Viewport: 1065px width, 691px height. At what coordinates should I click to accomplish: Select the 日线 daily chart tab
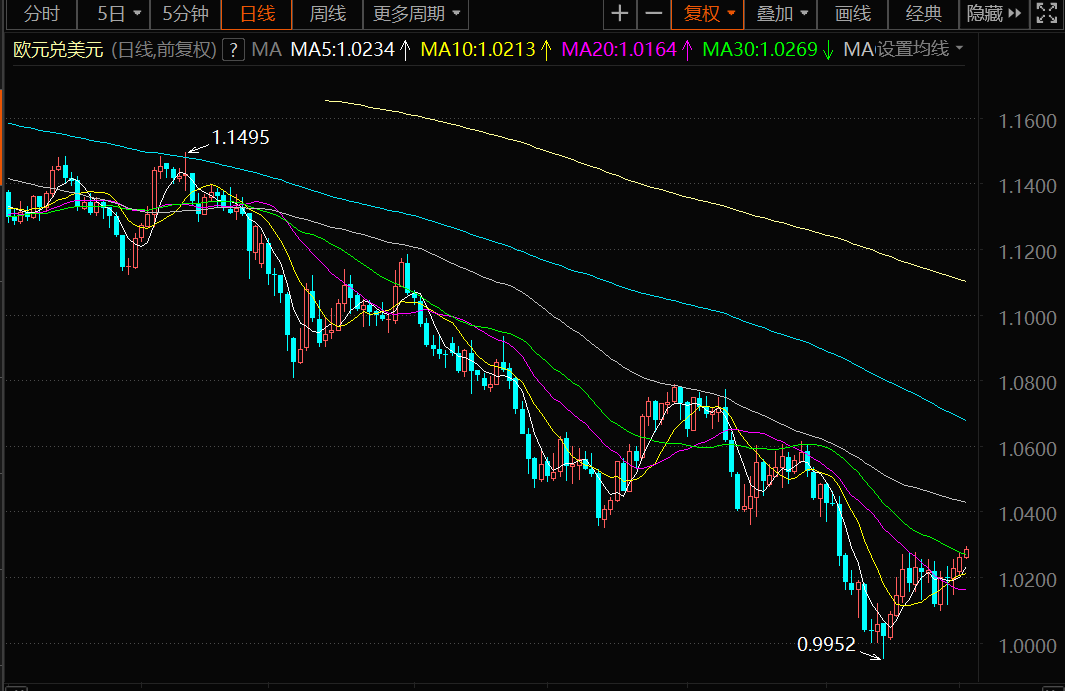click(257, 14)
